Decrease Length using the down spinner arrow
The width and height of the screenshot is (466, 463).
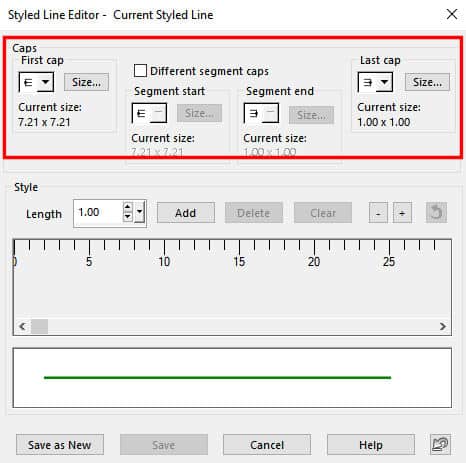(127, 216)
